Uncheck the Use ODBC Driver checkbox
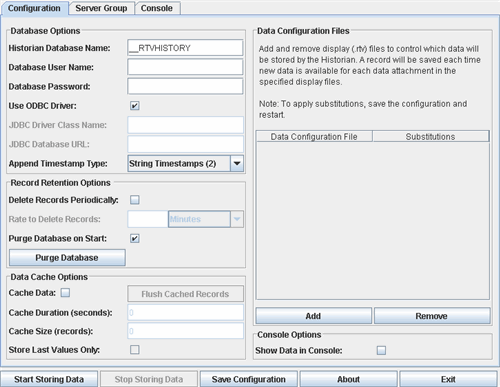This screenshot has width=500, height=387. click(x=135, y=106)
